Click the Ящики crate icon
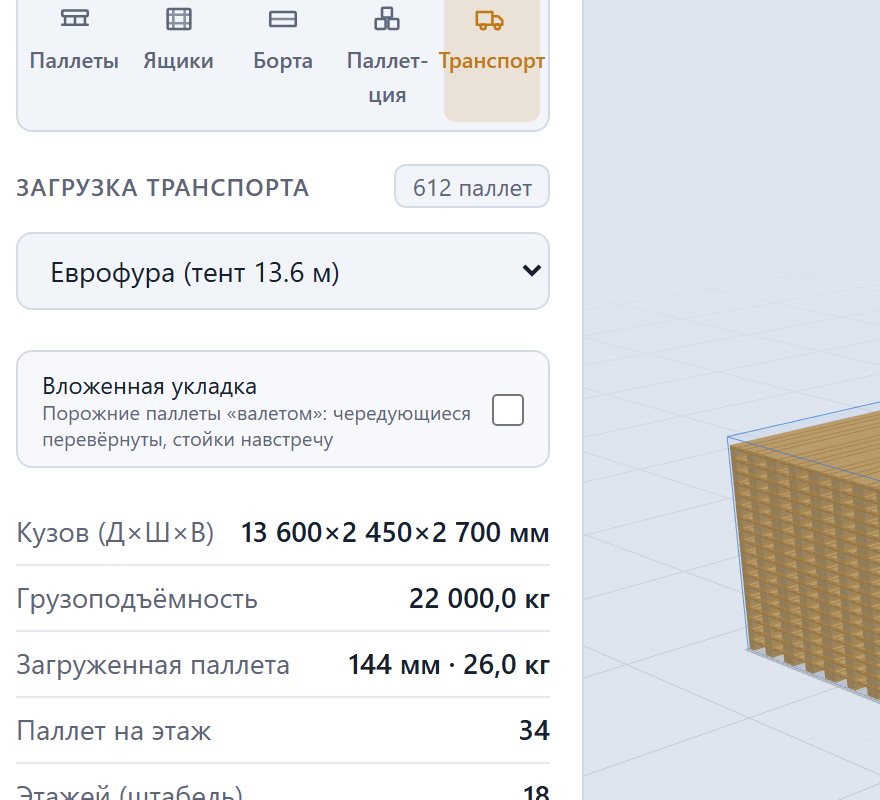Viewport: 880px width, 800px height. click(178, 19)
